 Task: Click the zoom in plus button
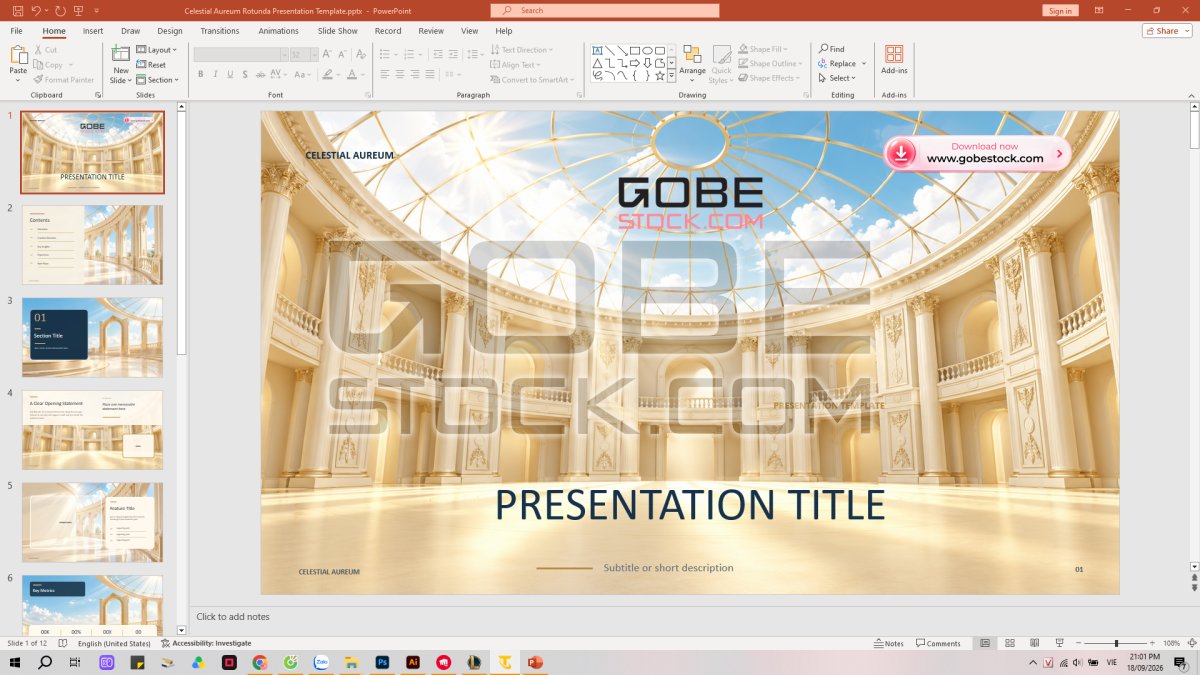(1151, 643)
